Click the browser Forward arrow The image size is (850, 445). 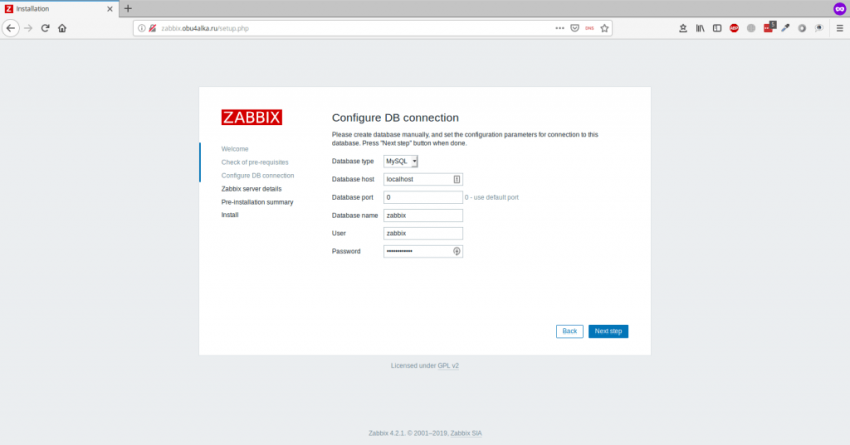click(28, 28)
